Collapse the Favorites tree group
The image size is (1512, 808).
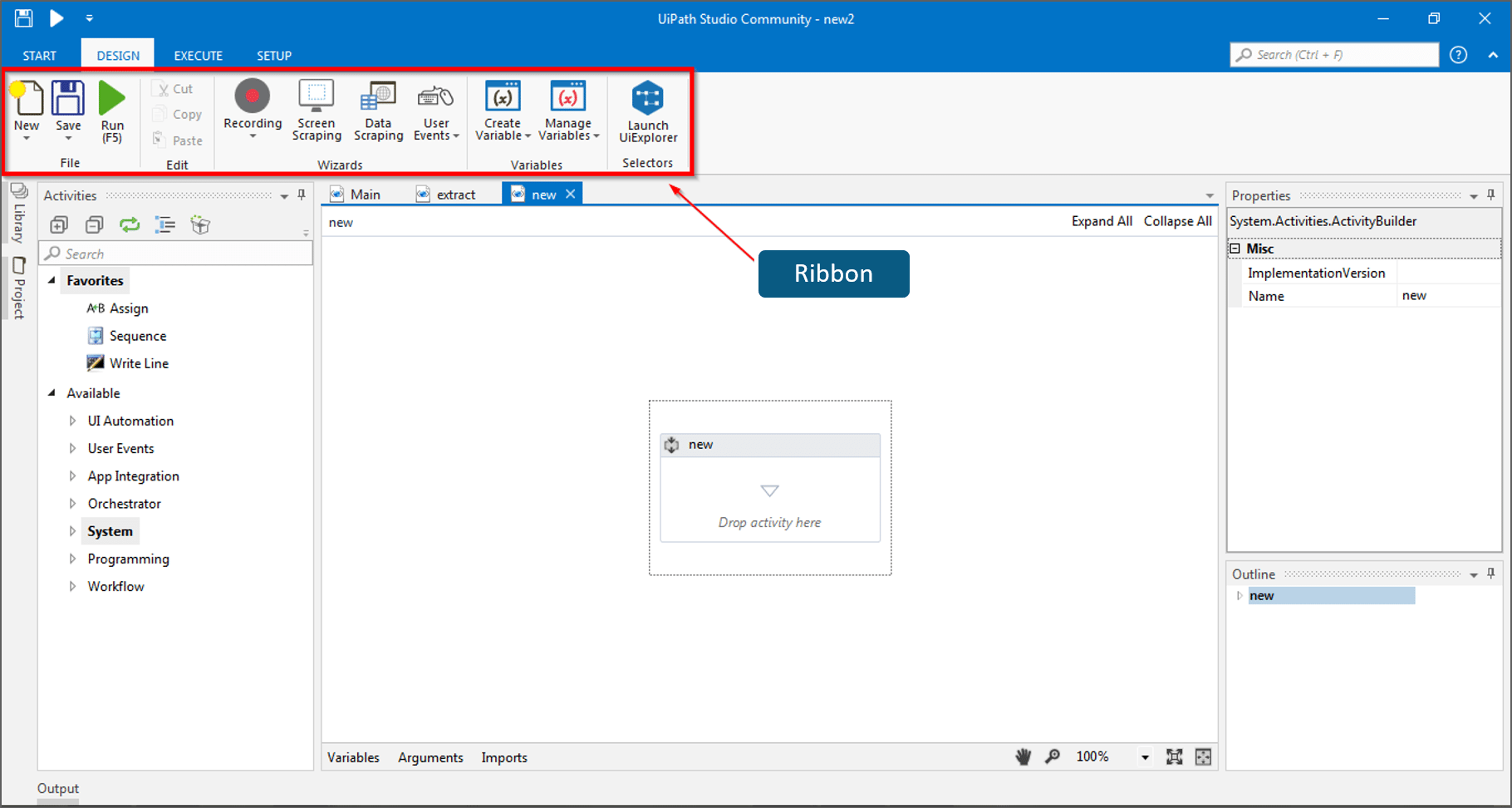(52, 281)
